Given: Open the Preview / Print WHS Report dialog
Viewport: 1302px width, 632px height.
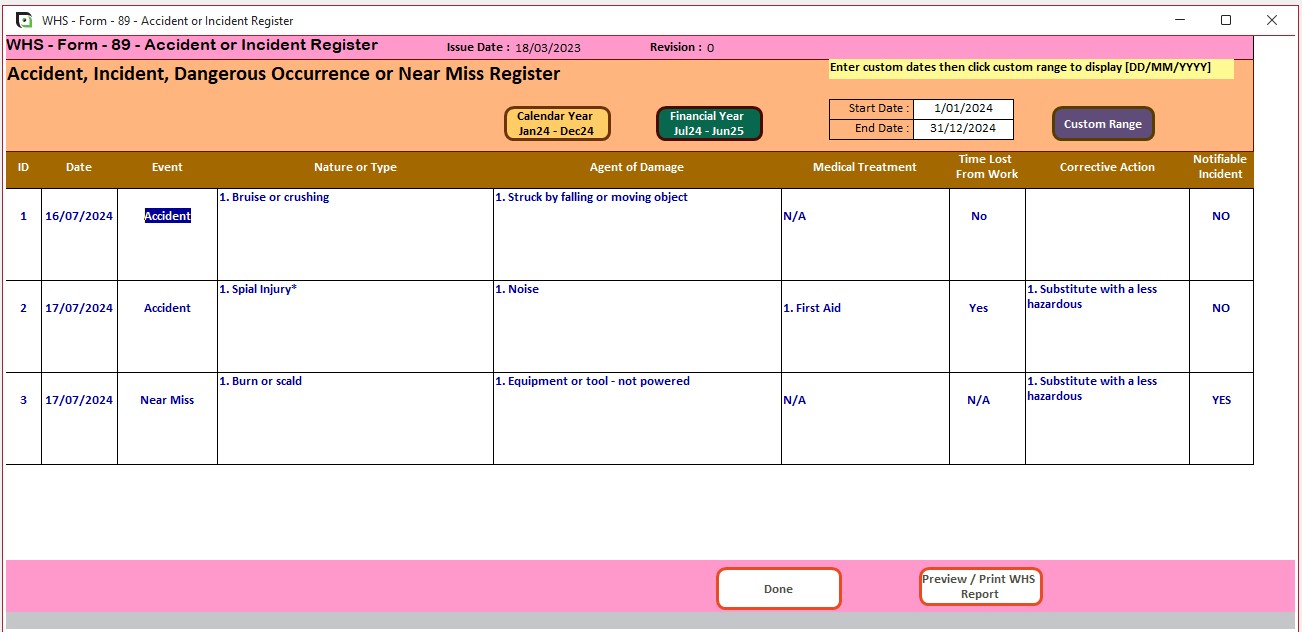Looking at the screenshot, I should [x=980, y=586].
